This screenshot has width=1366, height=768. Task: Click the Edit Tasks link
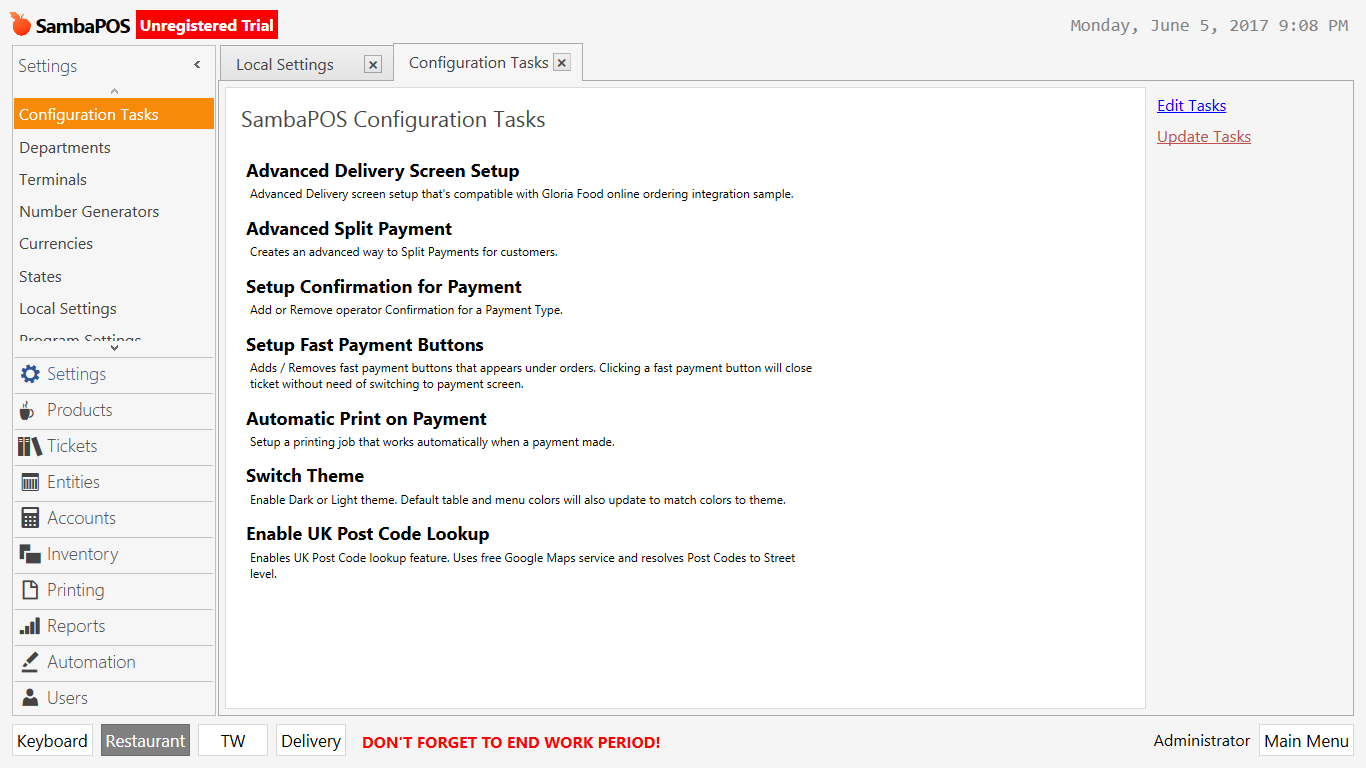[x=1191, y=105]
